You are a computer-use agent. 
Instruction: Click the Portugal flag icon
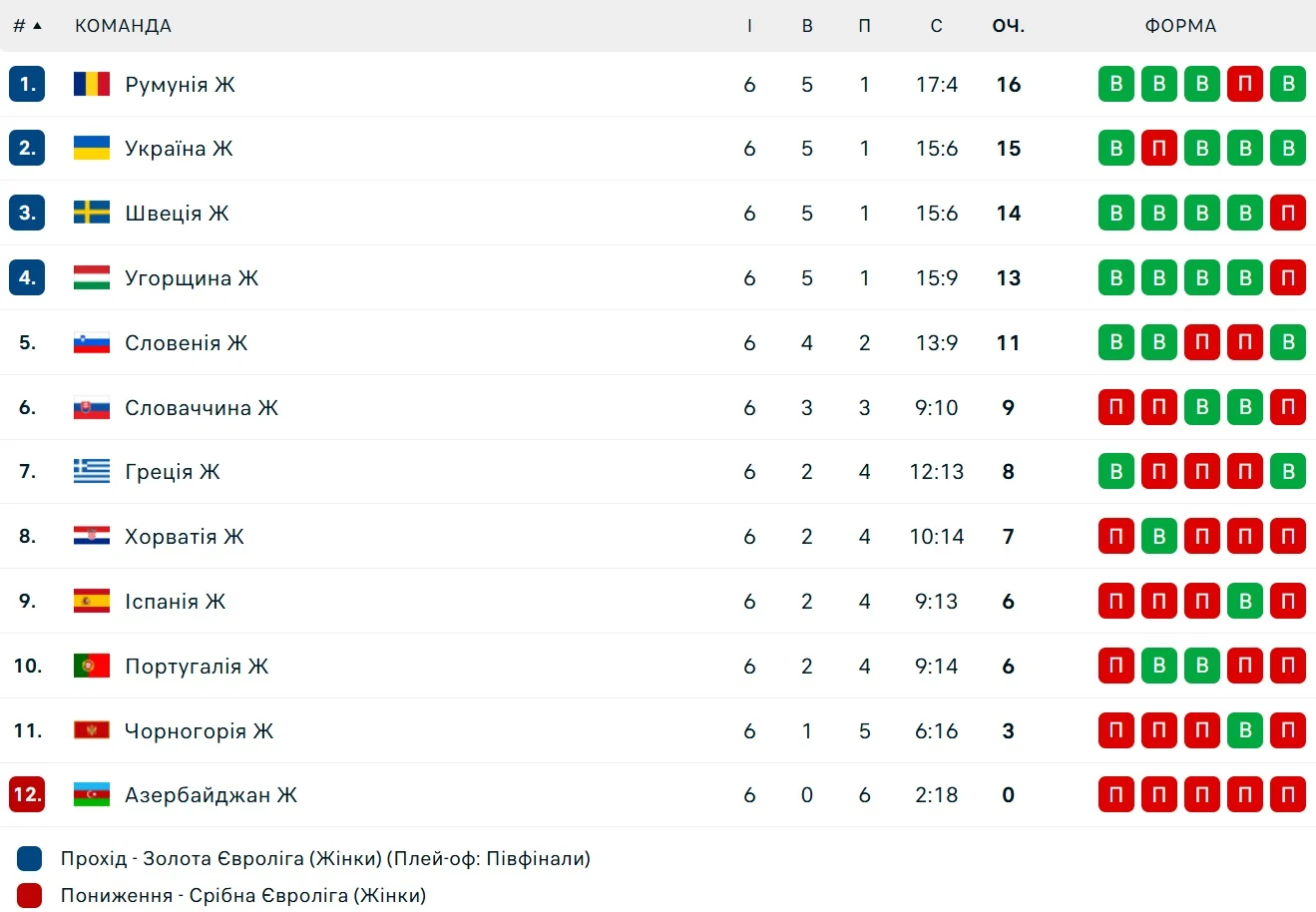click(x=91, y=666)
